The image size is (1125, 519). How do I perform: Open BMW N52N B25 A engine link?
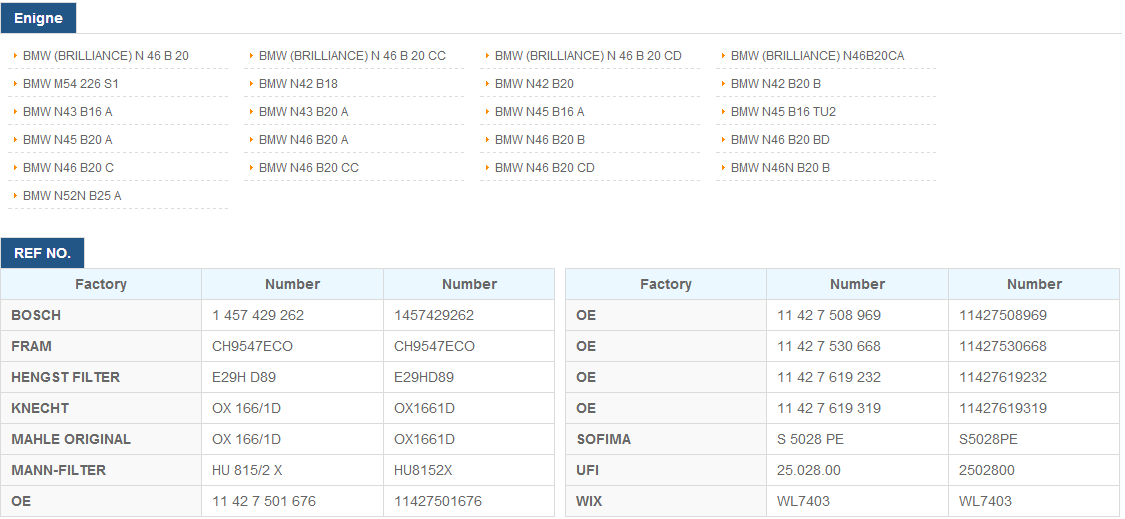pyautogui.click(x=72, y=195)
